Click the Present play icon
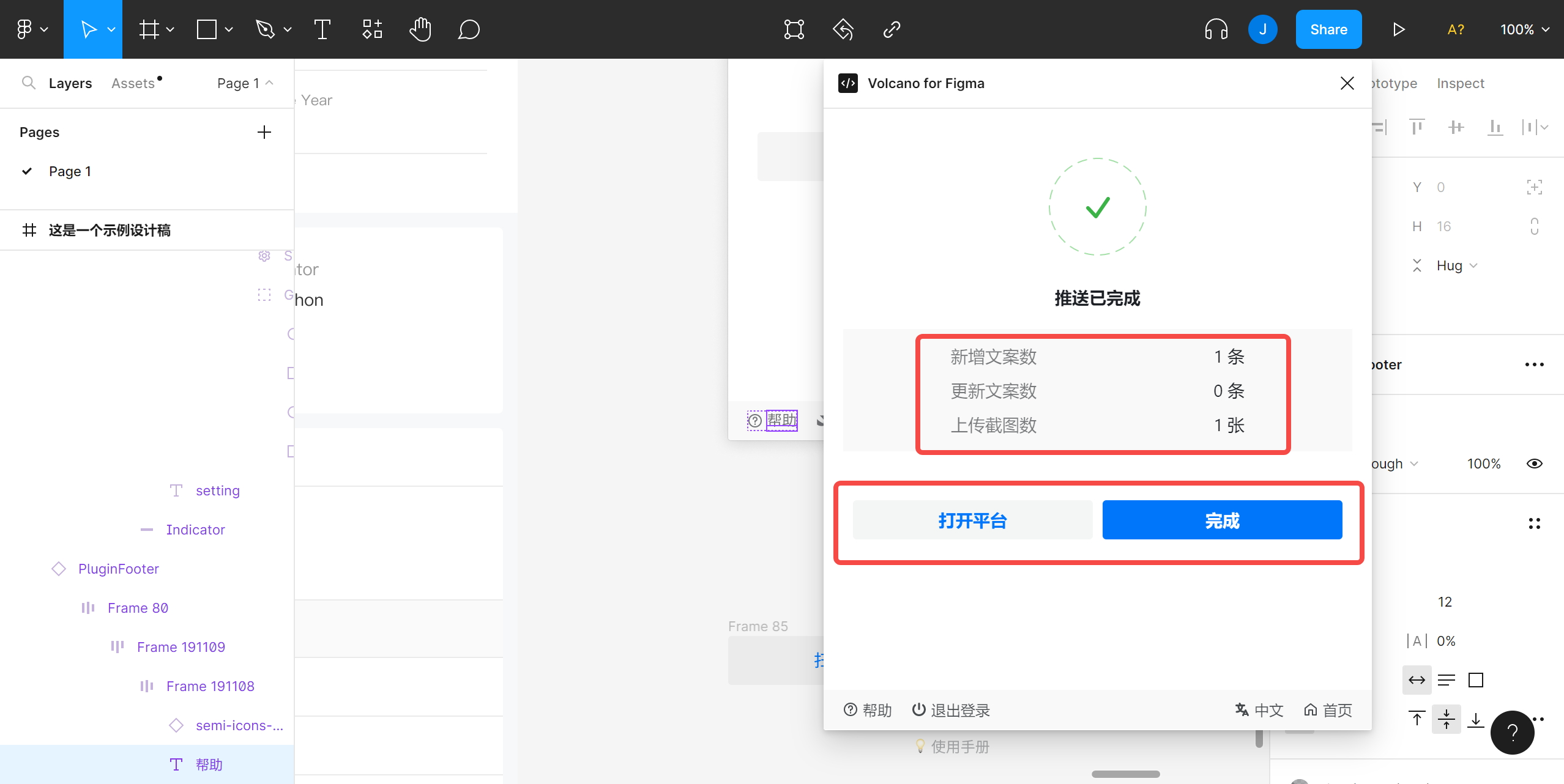 point(1398,29)
